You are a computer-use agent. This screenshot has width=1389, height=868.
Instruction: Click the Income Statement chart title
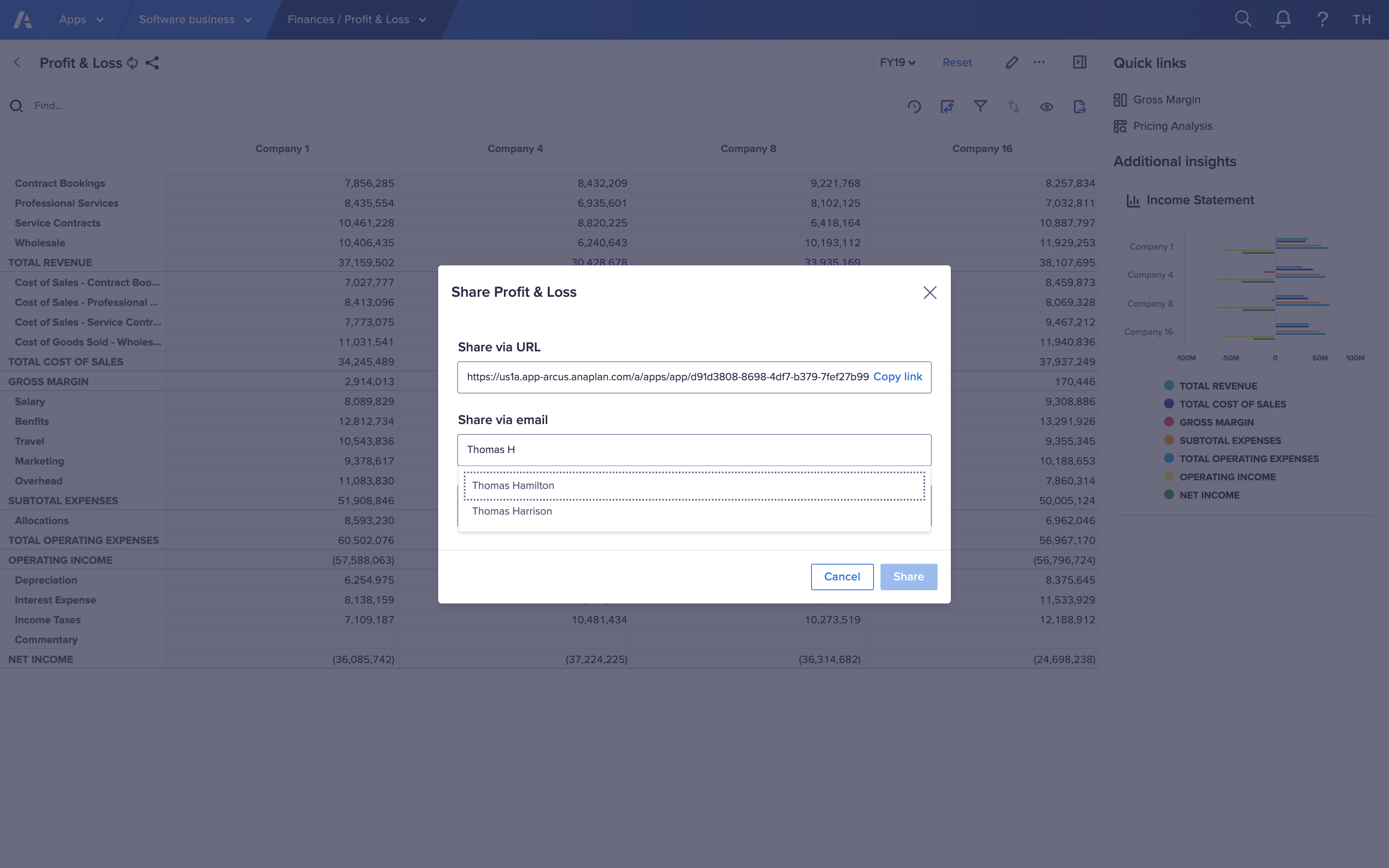coord(1200,200)
